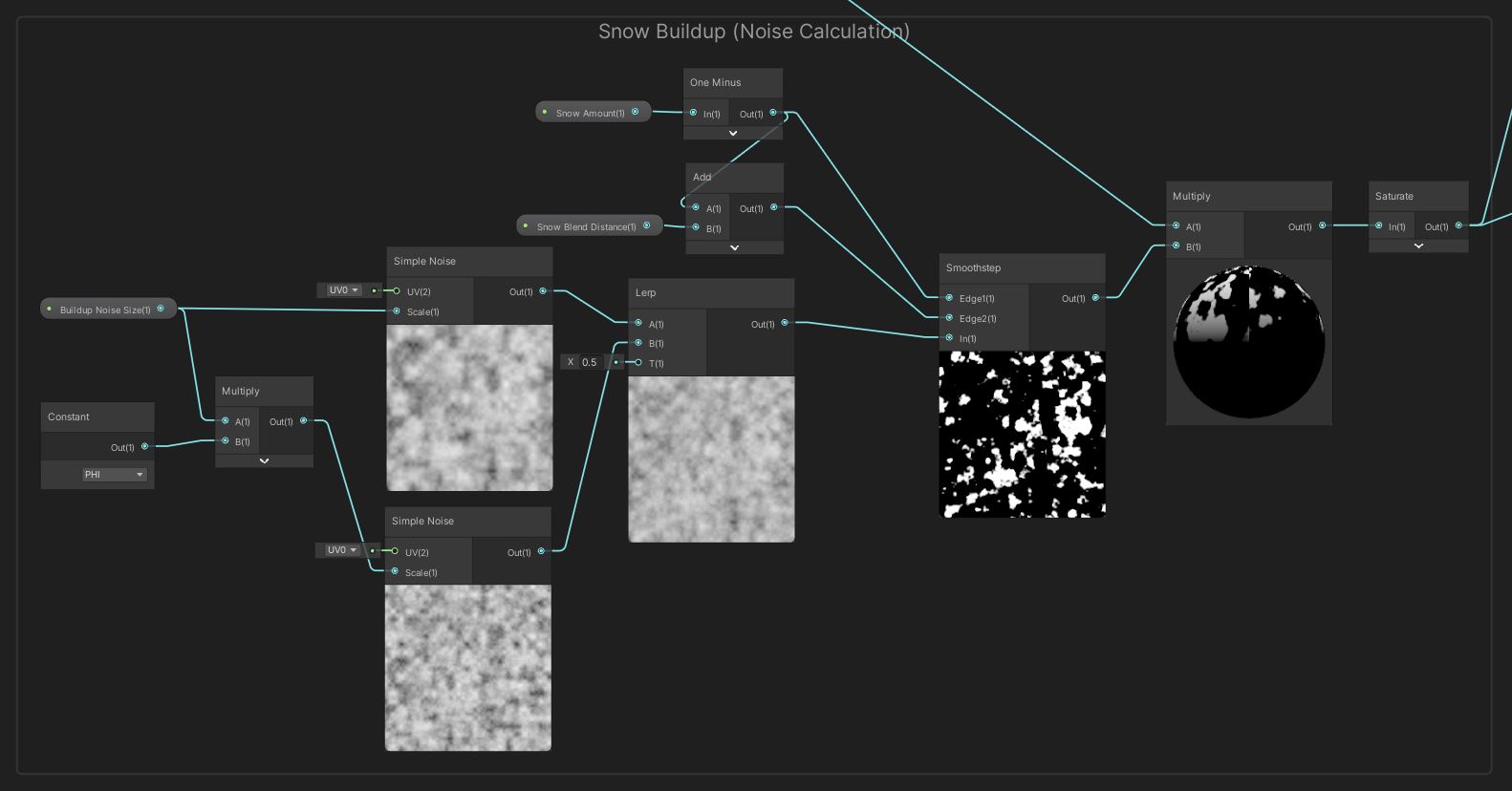Viewport: 1512px width, 791px height.
Task: Click the Constant node's Out port
Action: [x=145, y=446]
